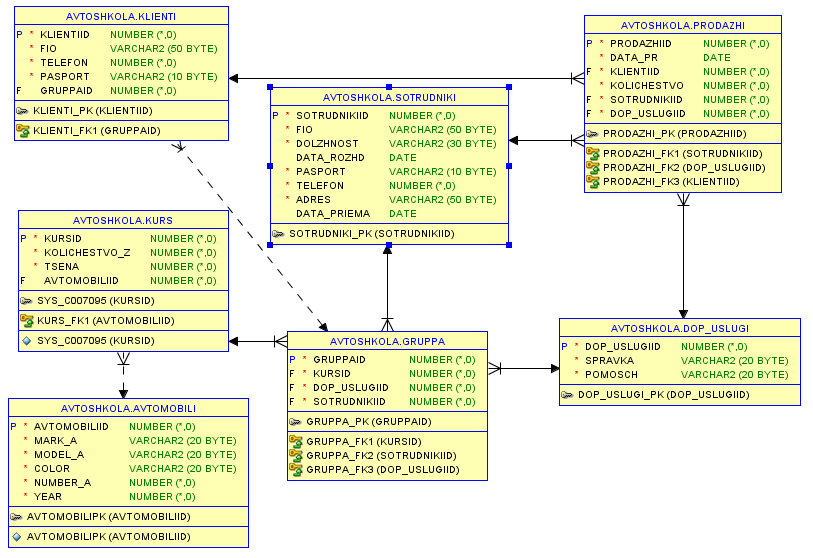The height and width of the screenshot is (558, 813).
Task: Click the KLIENTI_FK1 foreign key icon
Action: (22, 131)
